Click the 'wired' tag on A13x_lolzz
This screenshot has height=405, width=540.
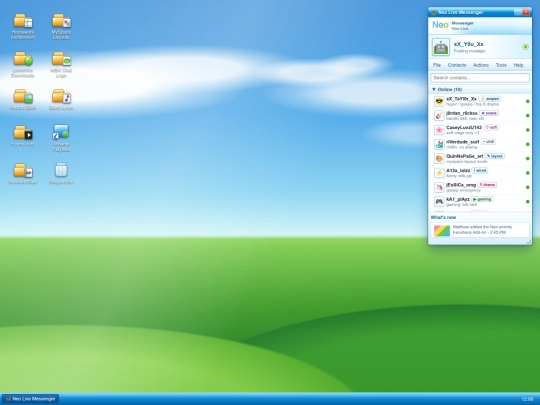click(480, 170)
